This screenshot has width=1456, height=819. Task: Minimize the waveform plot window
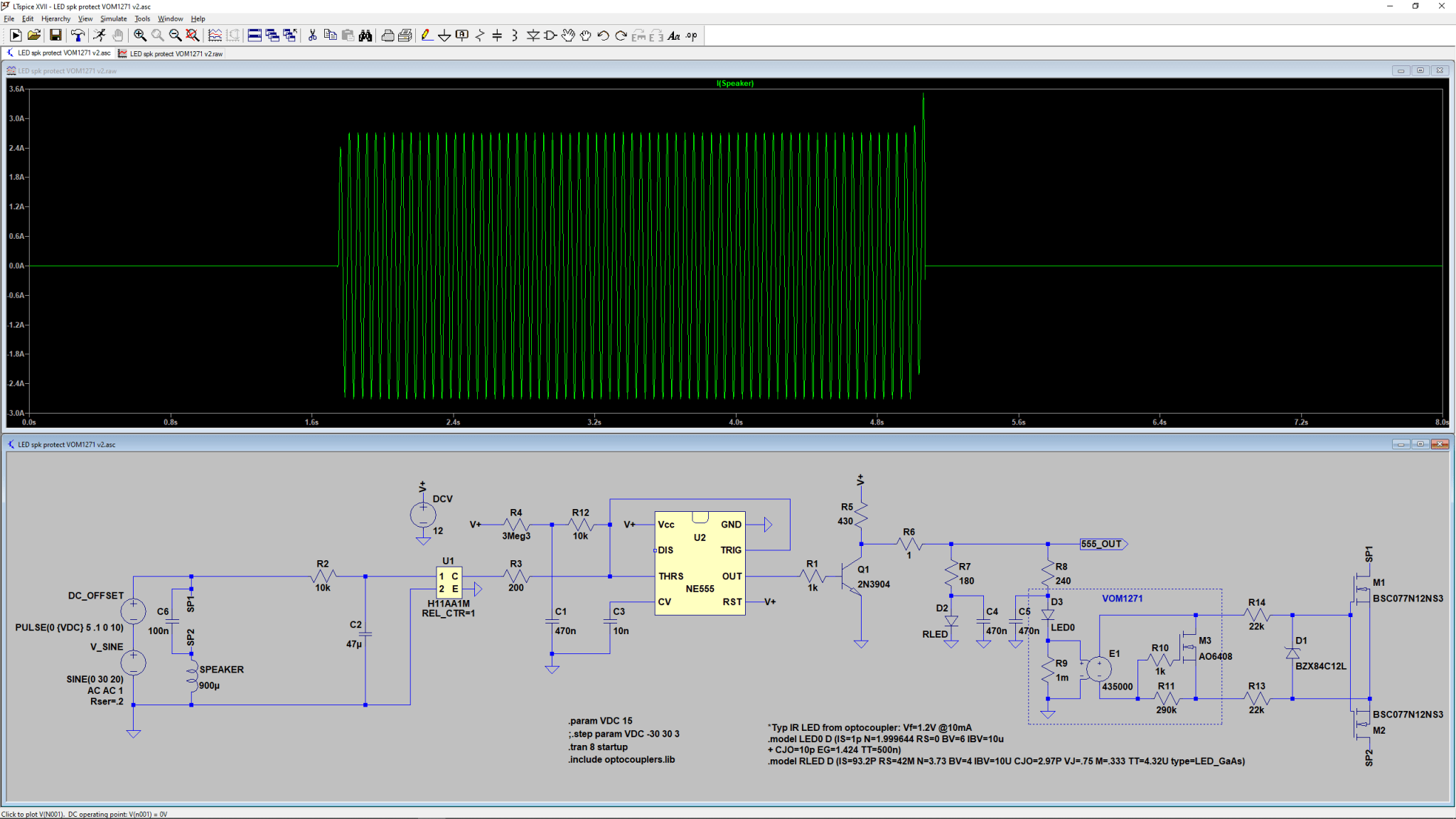[1401, 70]
